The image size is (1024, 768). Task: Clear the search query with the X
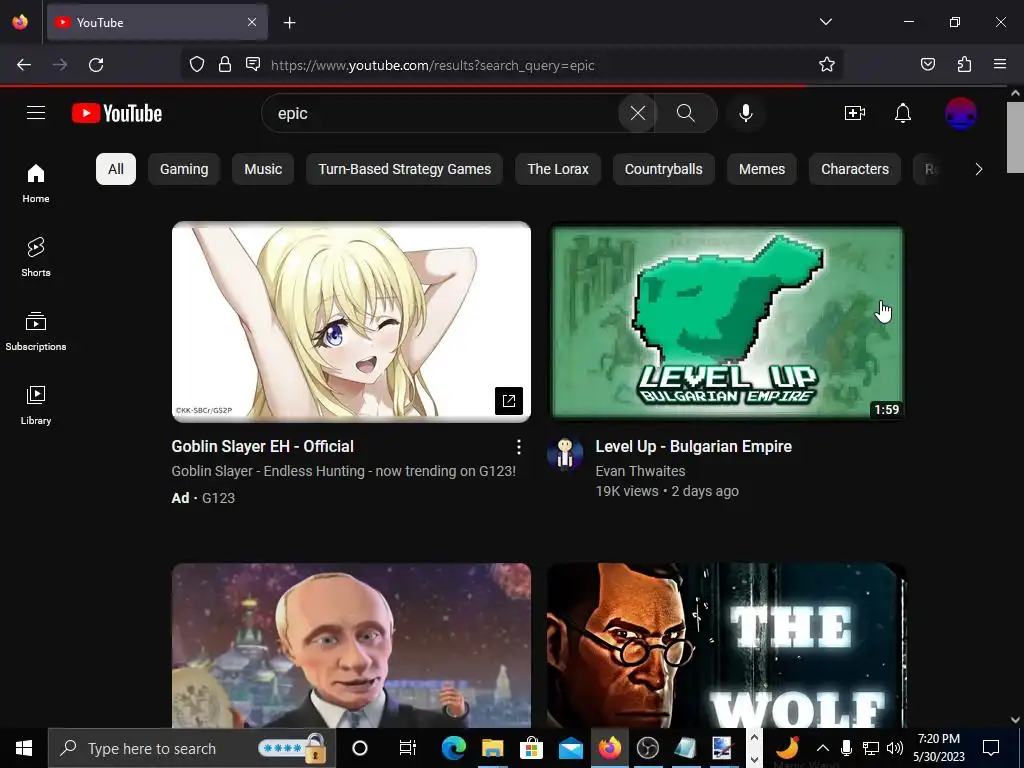(637, 113)
